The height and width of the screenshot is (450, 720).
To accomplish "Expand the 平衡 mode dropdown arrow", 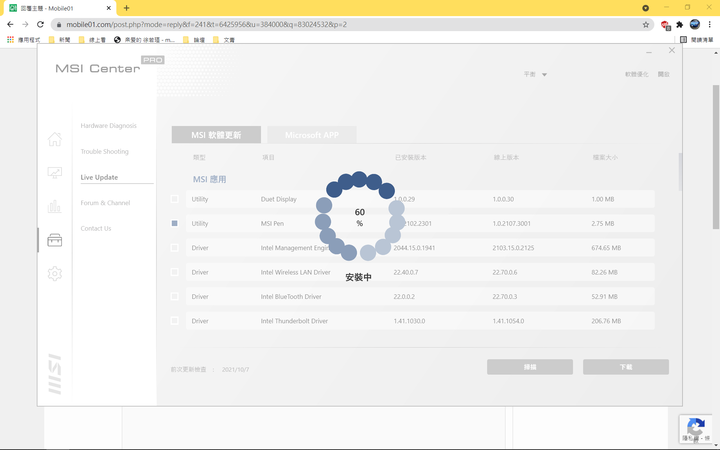I will tap(544, 74).
